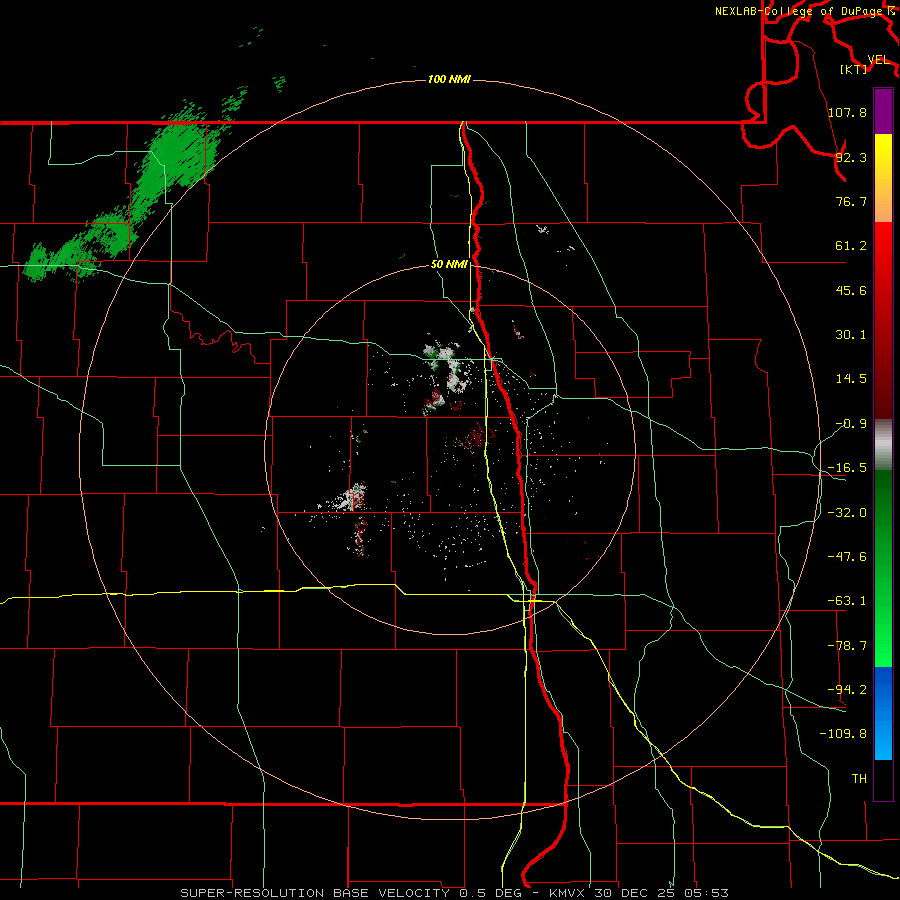Click the VEL legend title

pos(878,60)
